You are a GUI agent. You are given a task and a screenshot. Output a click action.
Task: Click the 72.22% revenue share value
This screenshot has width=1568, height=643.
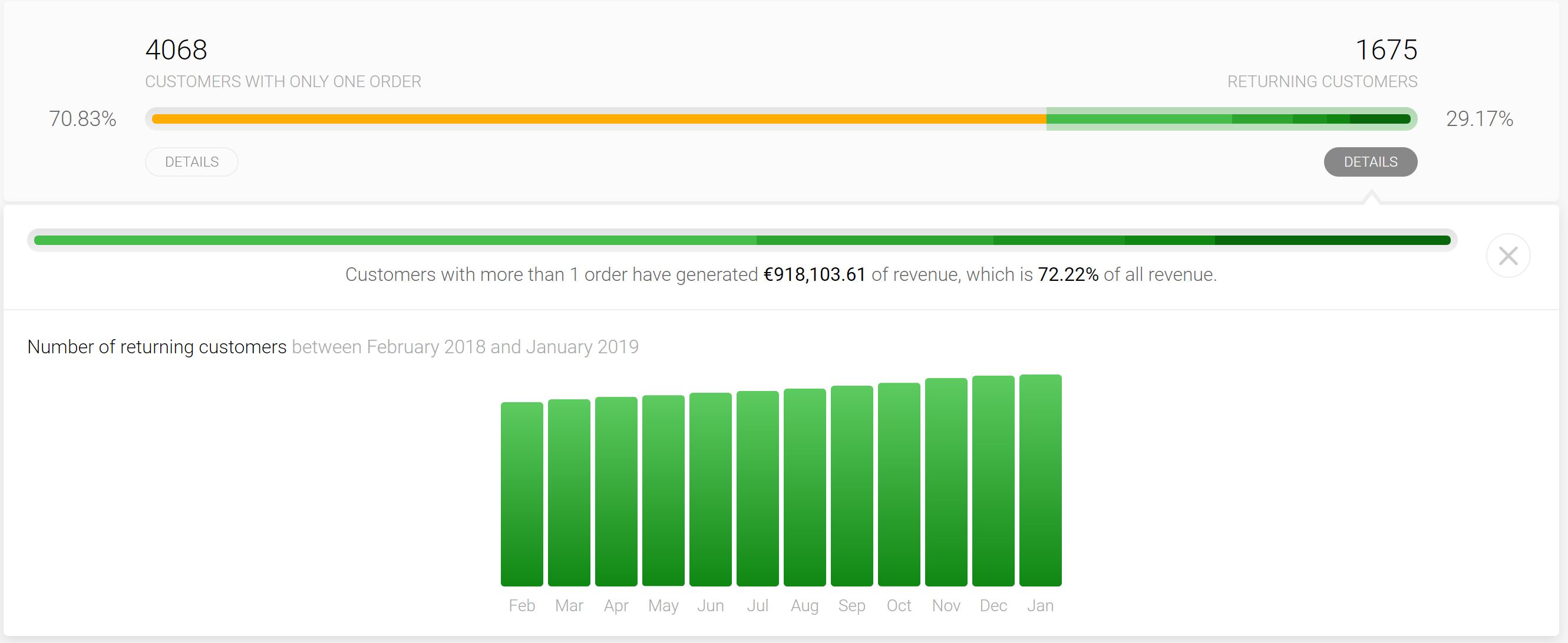pyautogui.click(x=1068, y=274)
